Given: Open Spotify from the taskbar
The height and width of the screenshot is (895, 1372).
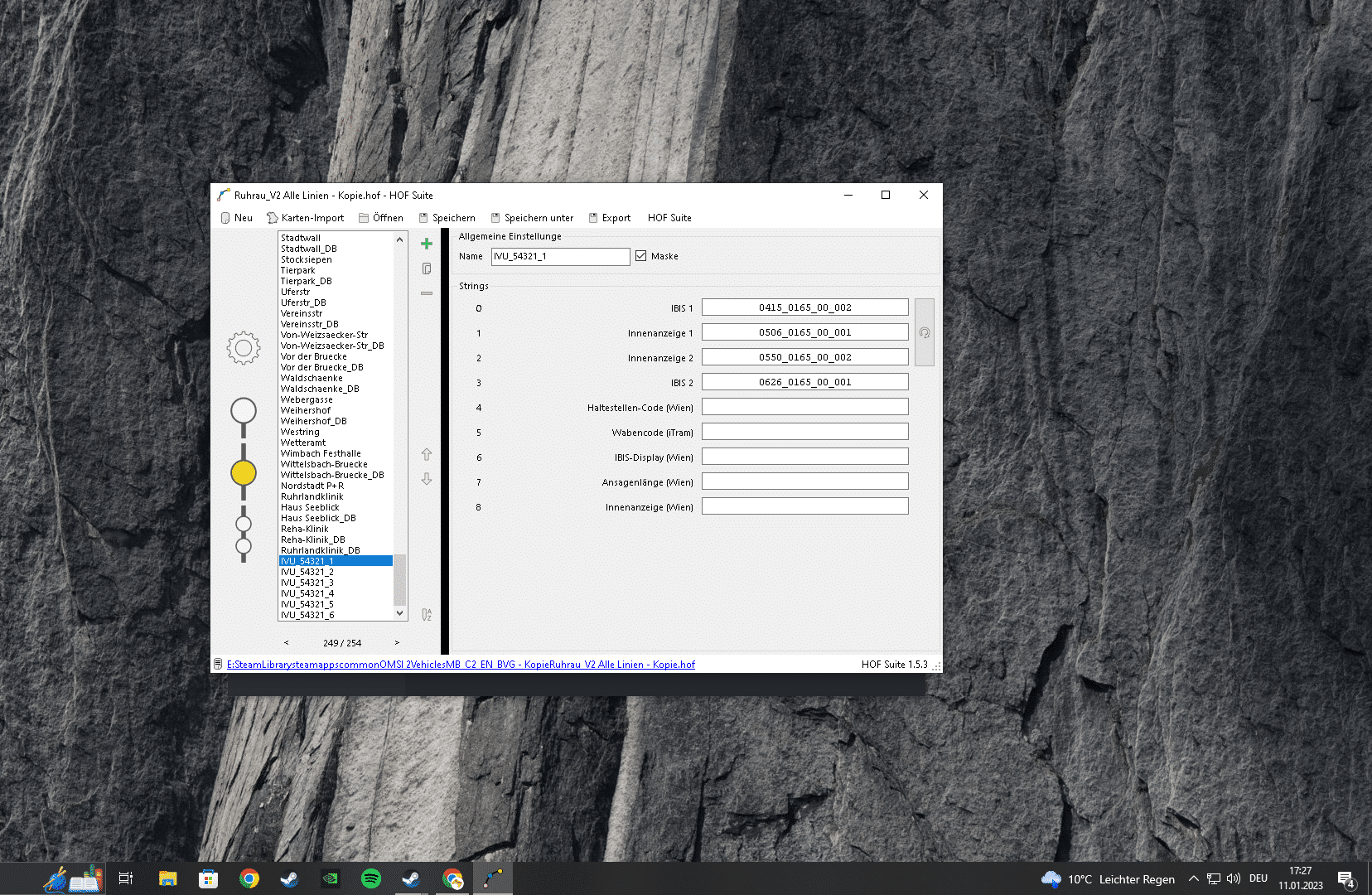Looking at the screenshot, I should coord(371,878).
